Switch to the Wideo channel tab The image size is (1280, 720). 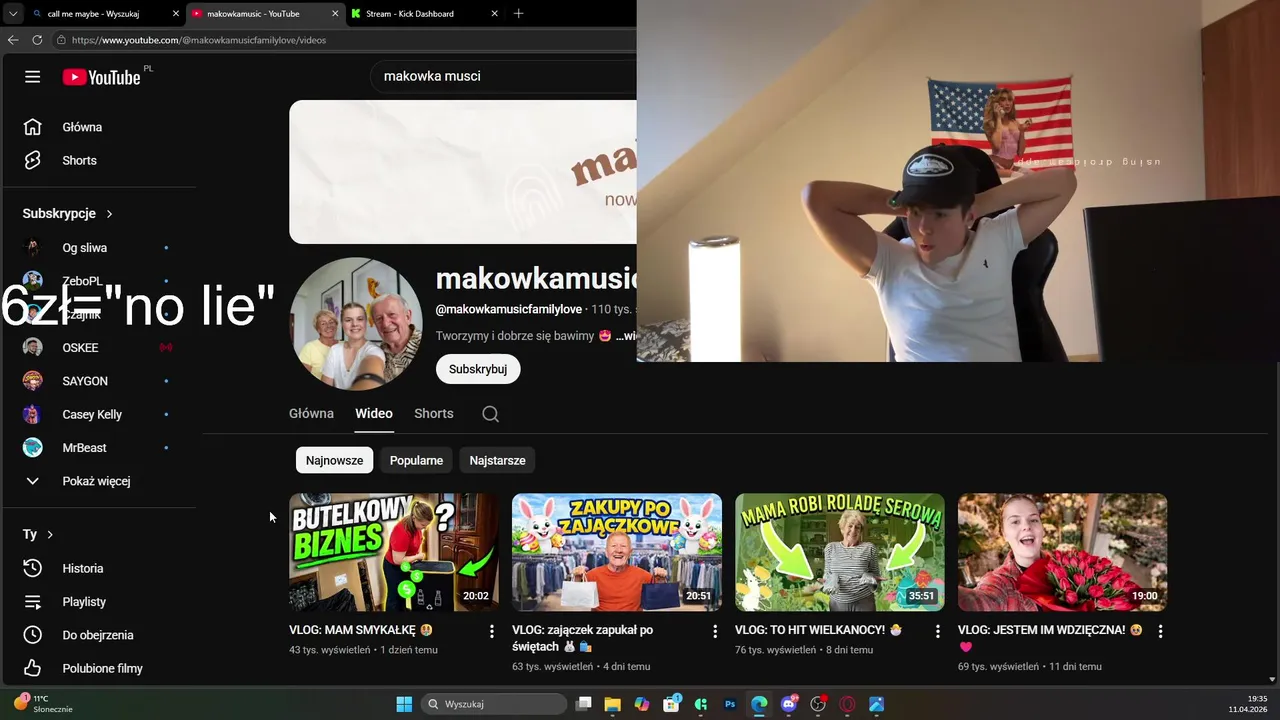pos(374,413)
